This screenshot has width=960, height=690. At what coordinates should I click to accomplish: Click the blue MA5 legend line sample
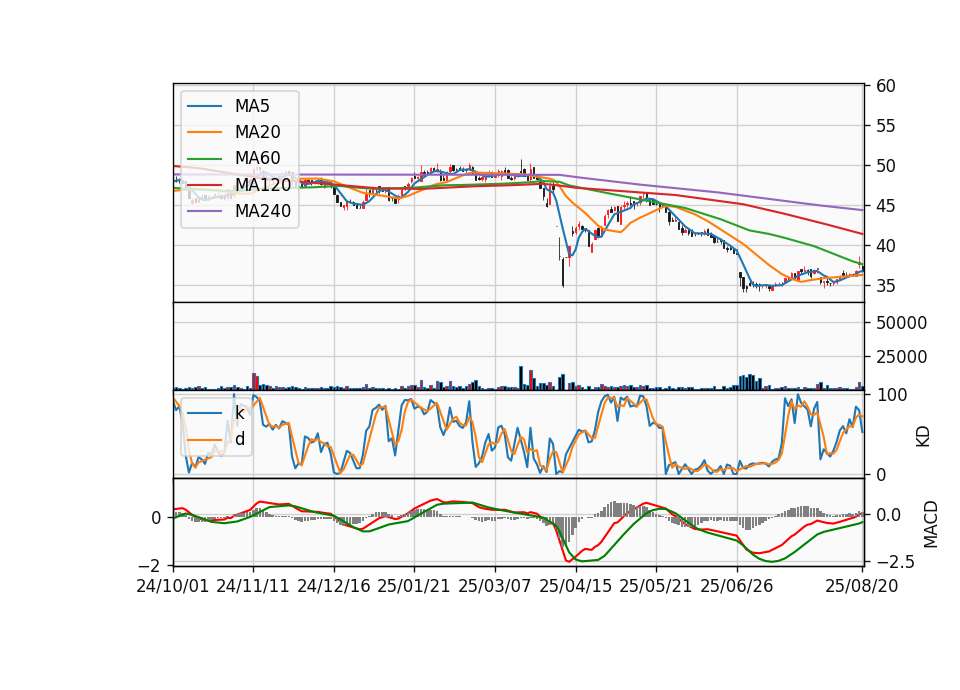point(204,106)
